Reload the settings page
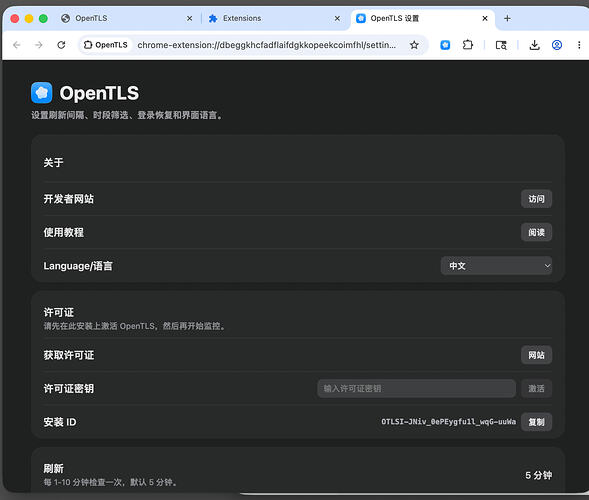The width and height of the screenshot is (589, 500). coord(61,45)
